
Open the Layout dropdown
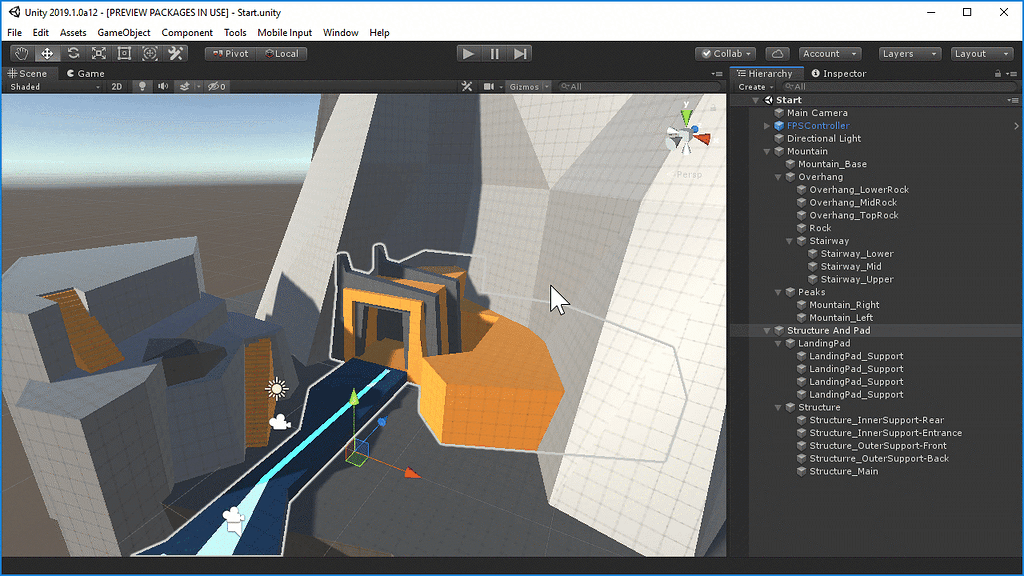click(982, 54)
